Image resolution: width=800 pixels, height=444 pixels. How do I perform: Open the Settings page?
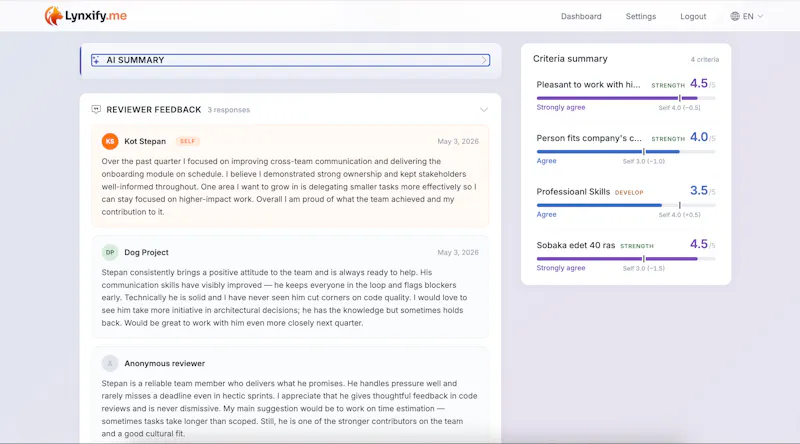[x=641, y=16]
